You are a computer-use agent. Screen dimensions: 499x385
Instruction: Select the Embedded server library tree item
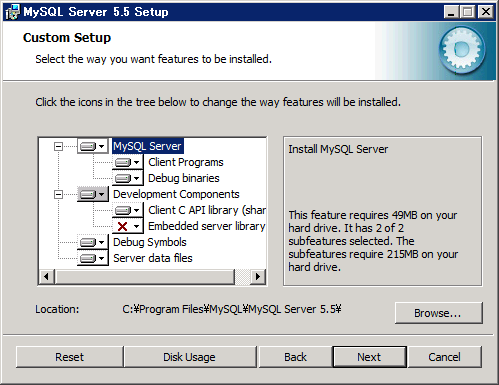coord(207,226)
